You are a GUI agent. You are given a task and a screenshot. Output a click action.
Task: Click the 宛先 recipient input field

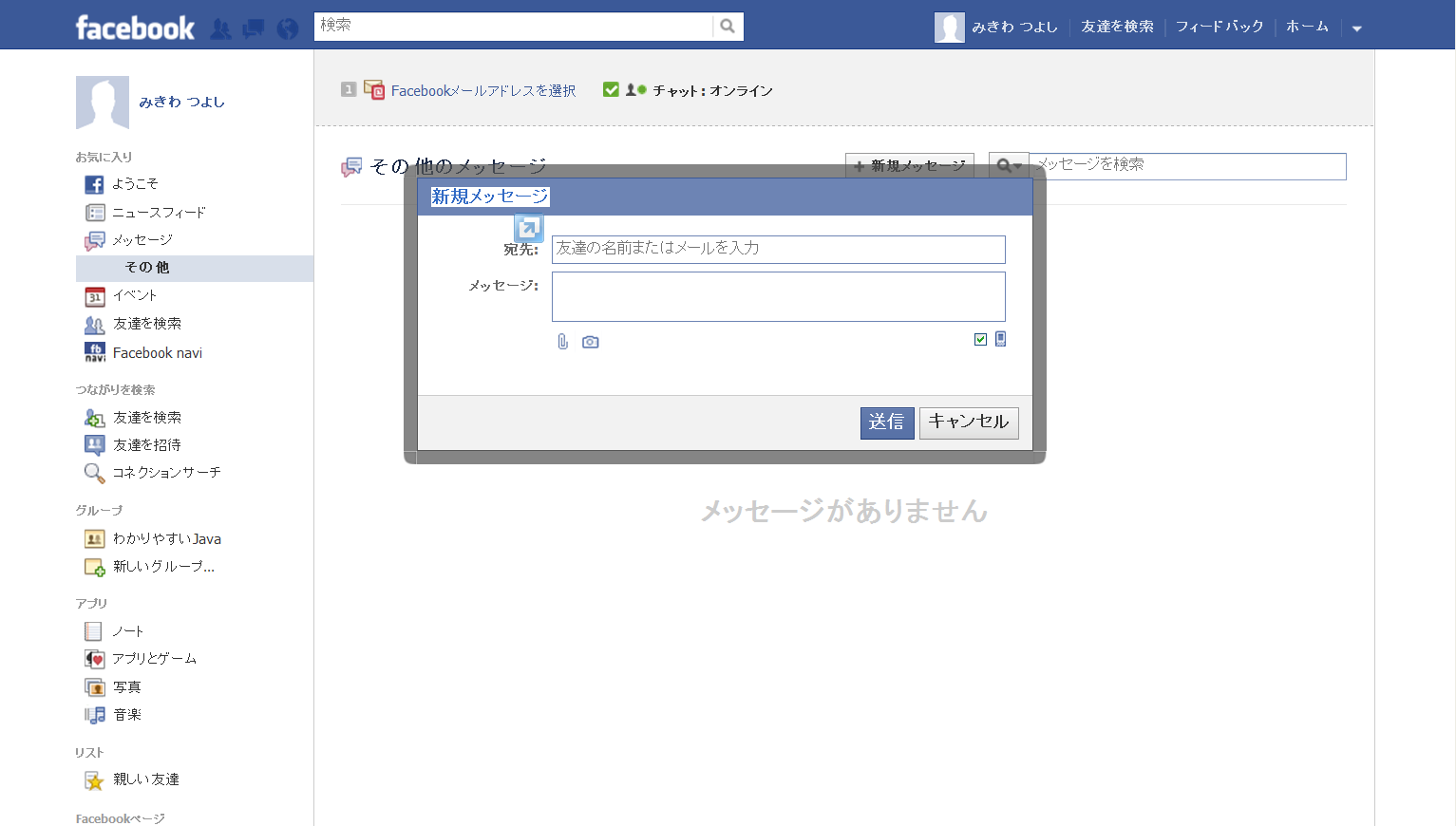coord(778,249)
